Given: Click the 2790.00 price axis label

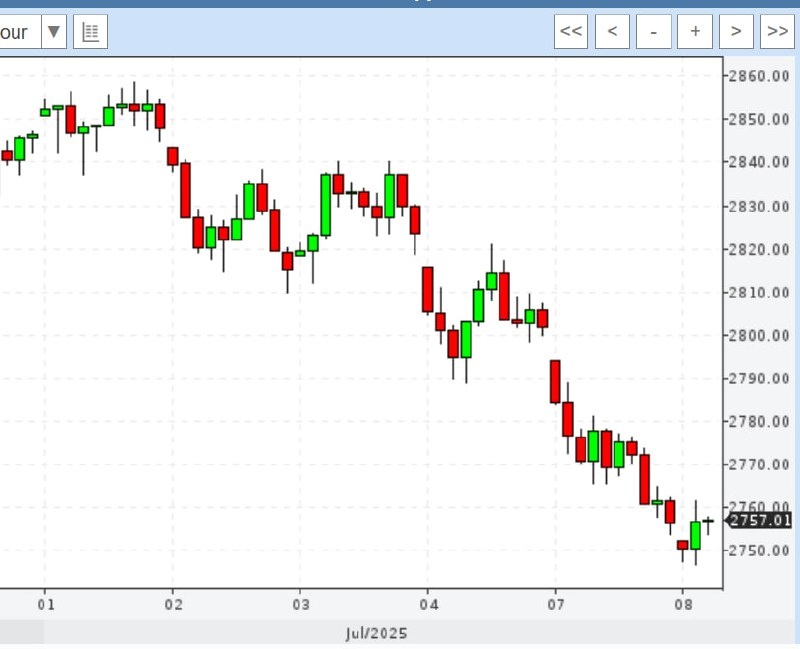Looking at the screenshot, I should (759, 379).
